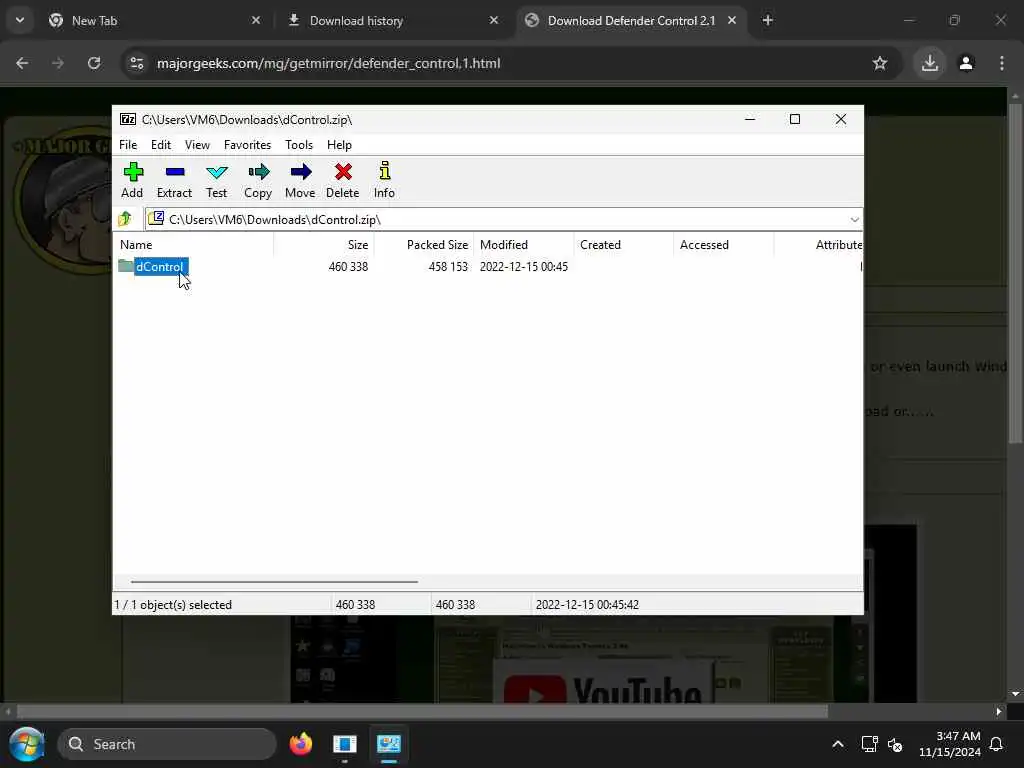Sort by the Created column header

tap(624, 245)
